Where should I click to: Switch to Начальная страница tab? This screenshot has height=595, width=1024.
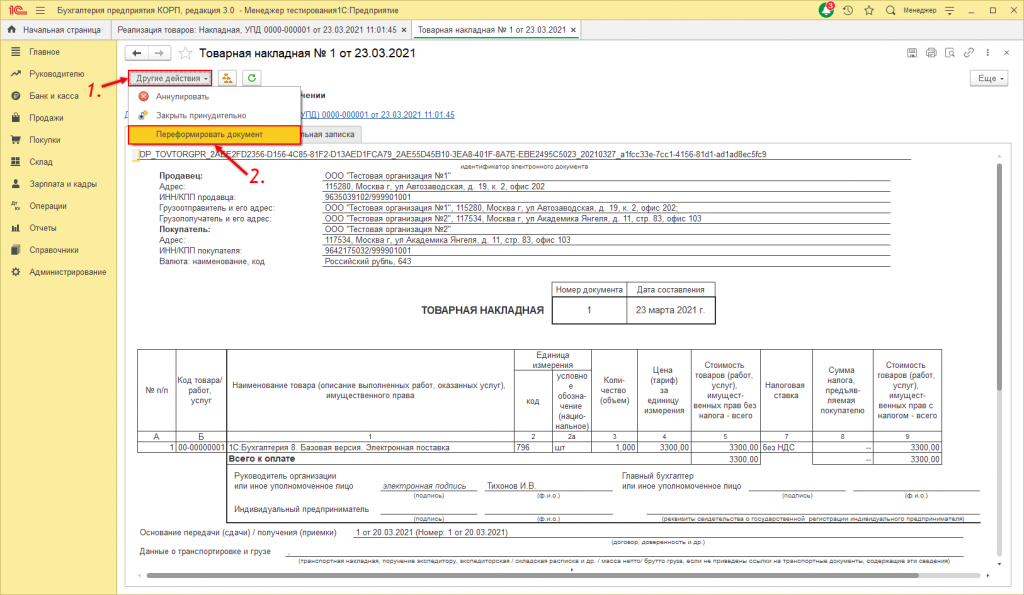[x=55, y=30]
